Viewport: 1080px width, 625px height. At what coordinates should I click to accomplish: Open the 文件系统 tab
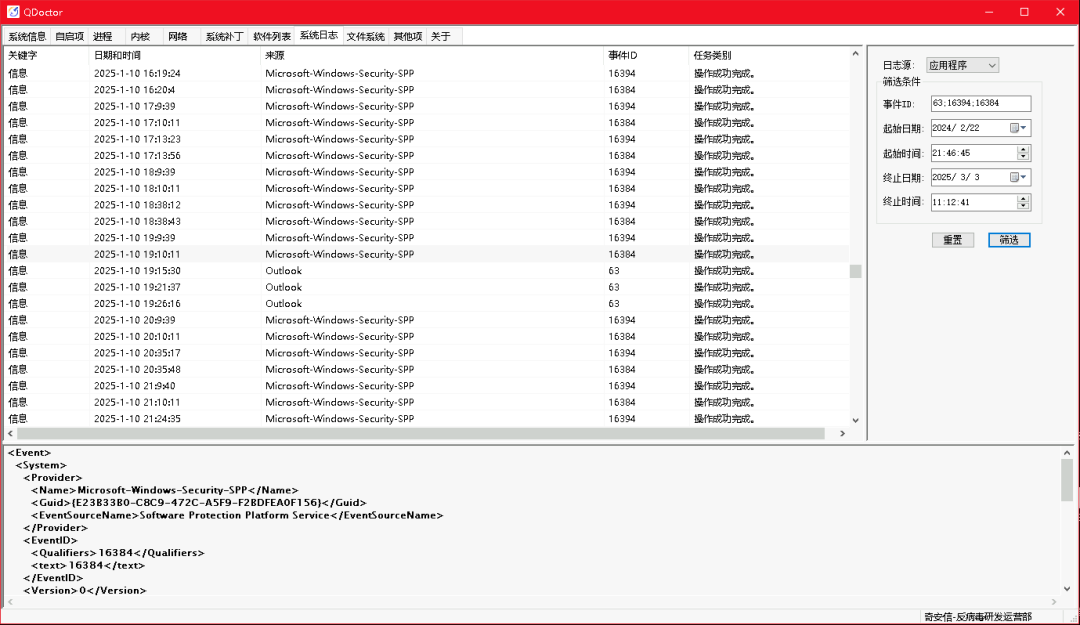(x=366, y=37)
